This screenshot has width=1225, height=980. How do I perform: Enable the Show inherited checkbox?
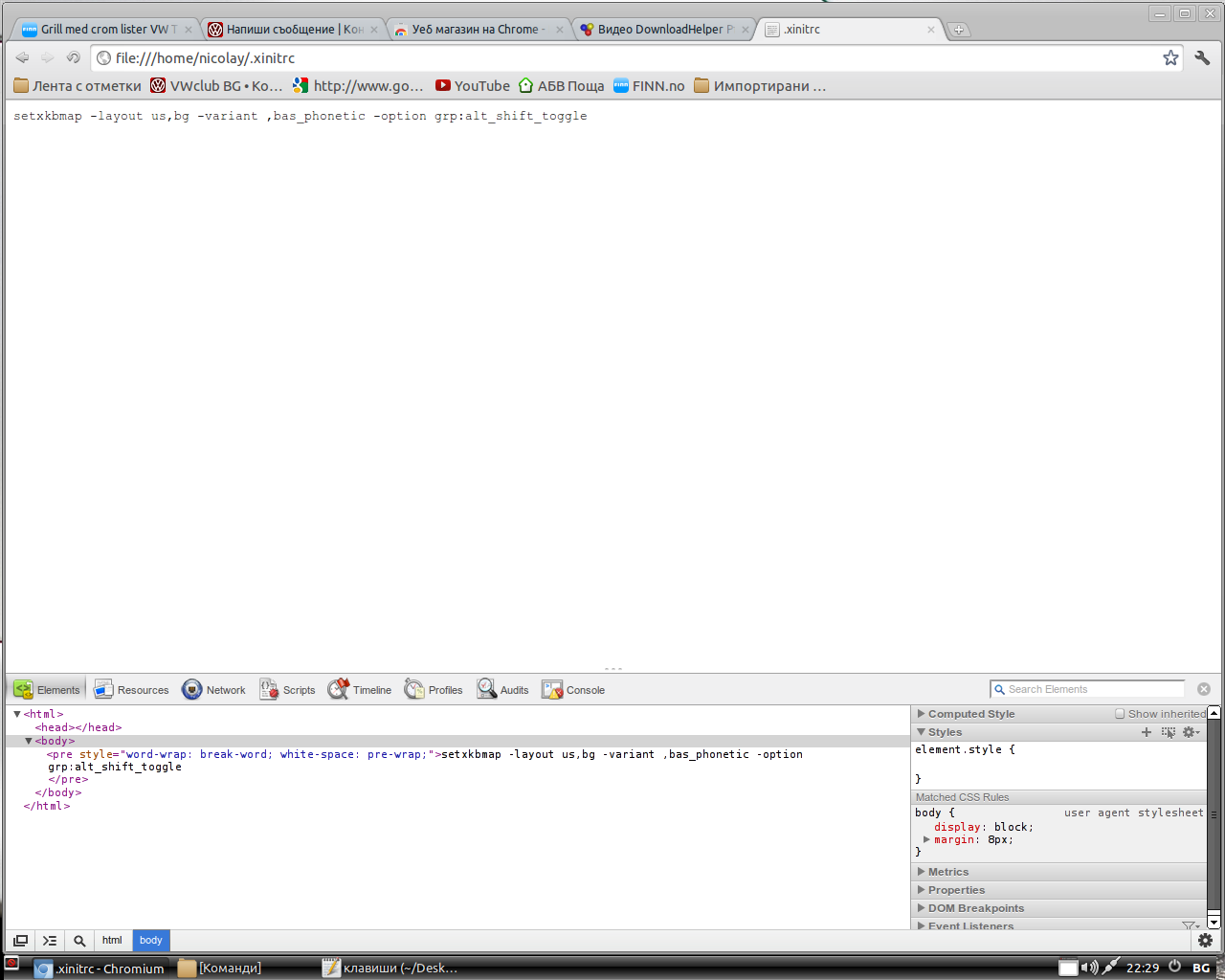pyautogui.click(x=1120, y=714)
